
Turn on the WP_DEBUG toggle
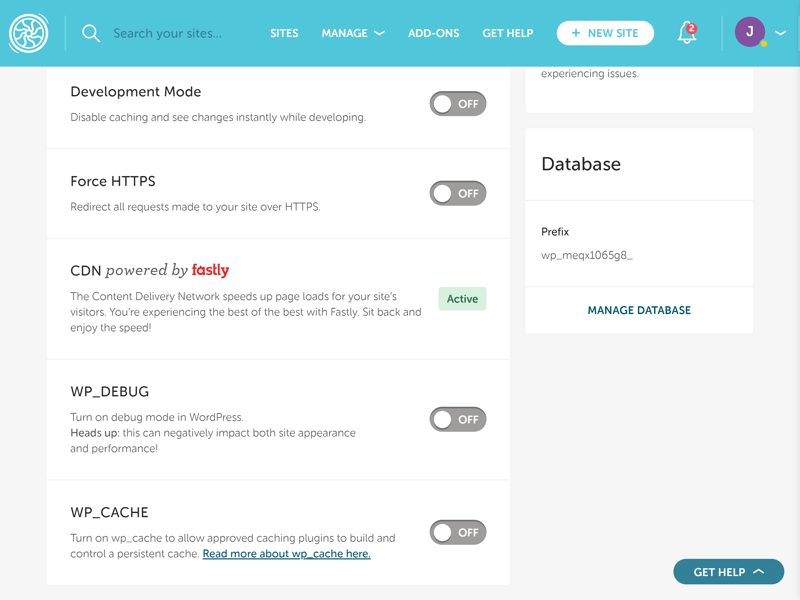click(458, 419)
